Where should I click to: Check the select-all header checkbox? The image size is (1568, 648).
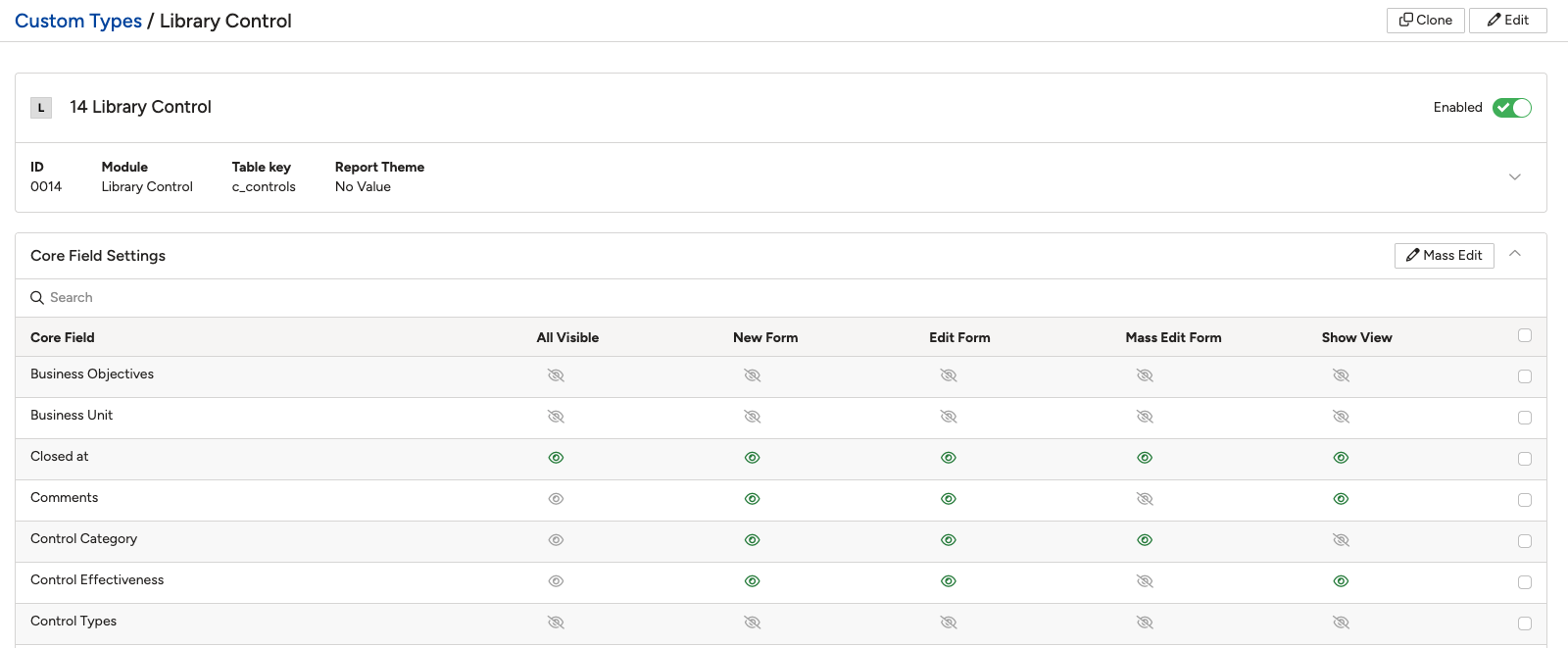pos(1525,335)
